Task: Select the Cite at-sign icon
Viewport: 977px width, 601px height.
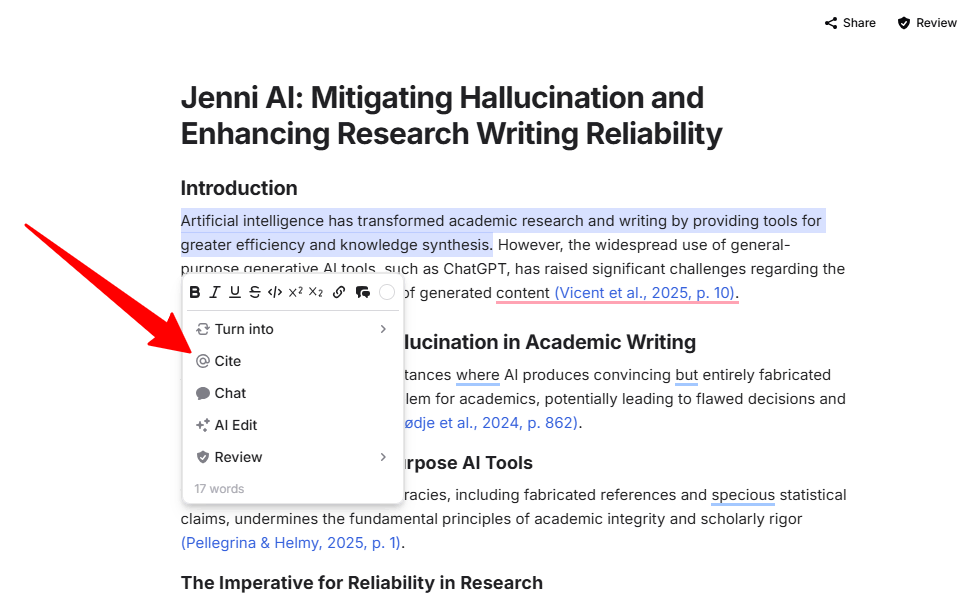Action: point(203,361)
